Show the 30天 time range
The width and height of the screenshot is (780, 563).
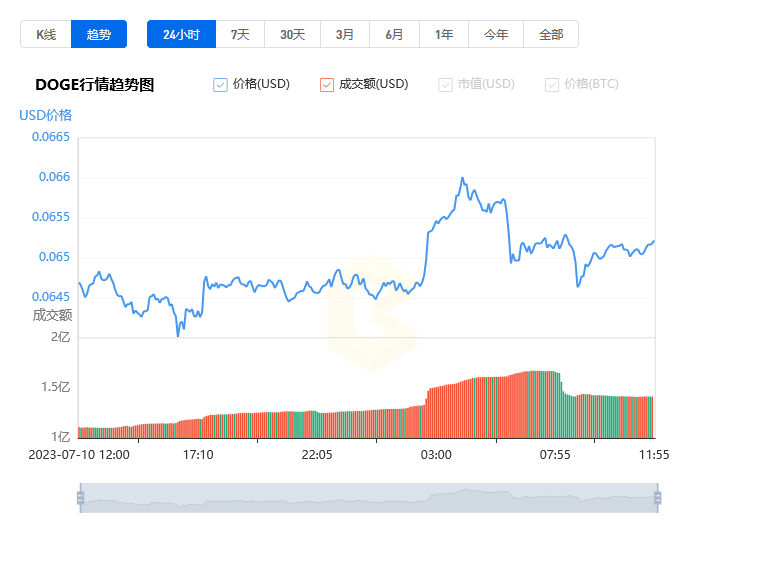tap(292, 34)
